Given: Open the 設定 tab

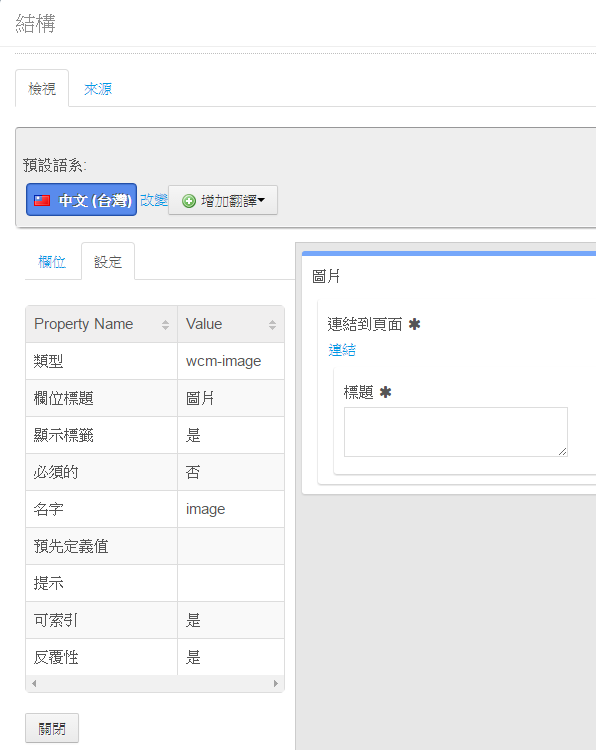Looking at the screenshot, I should coord(108,262).
